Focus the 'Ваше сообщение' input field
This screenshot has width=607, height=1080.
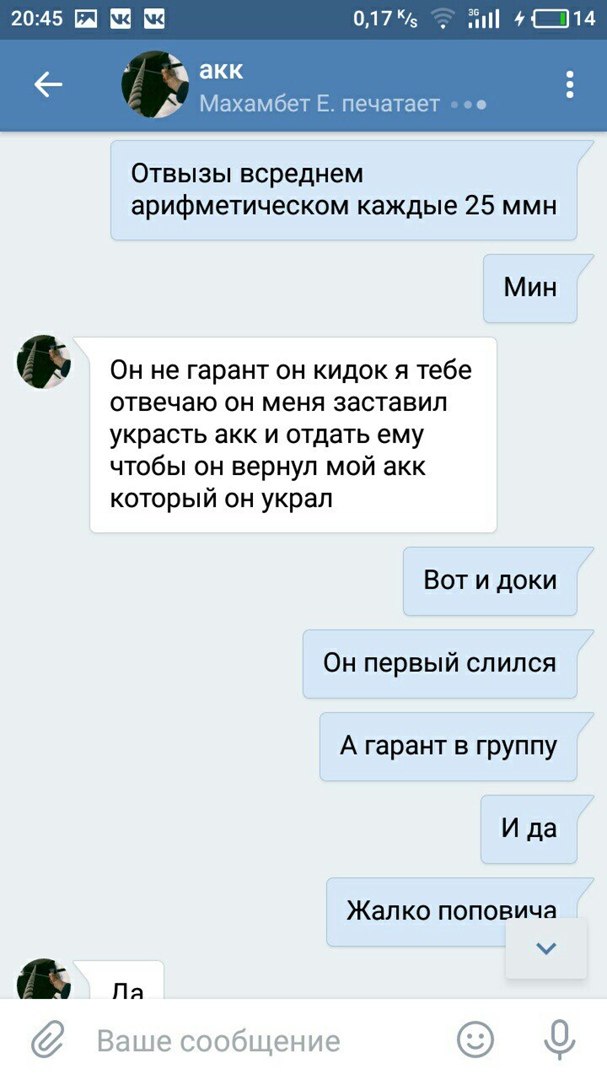coord(269,1041)
